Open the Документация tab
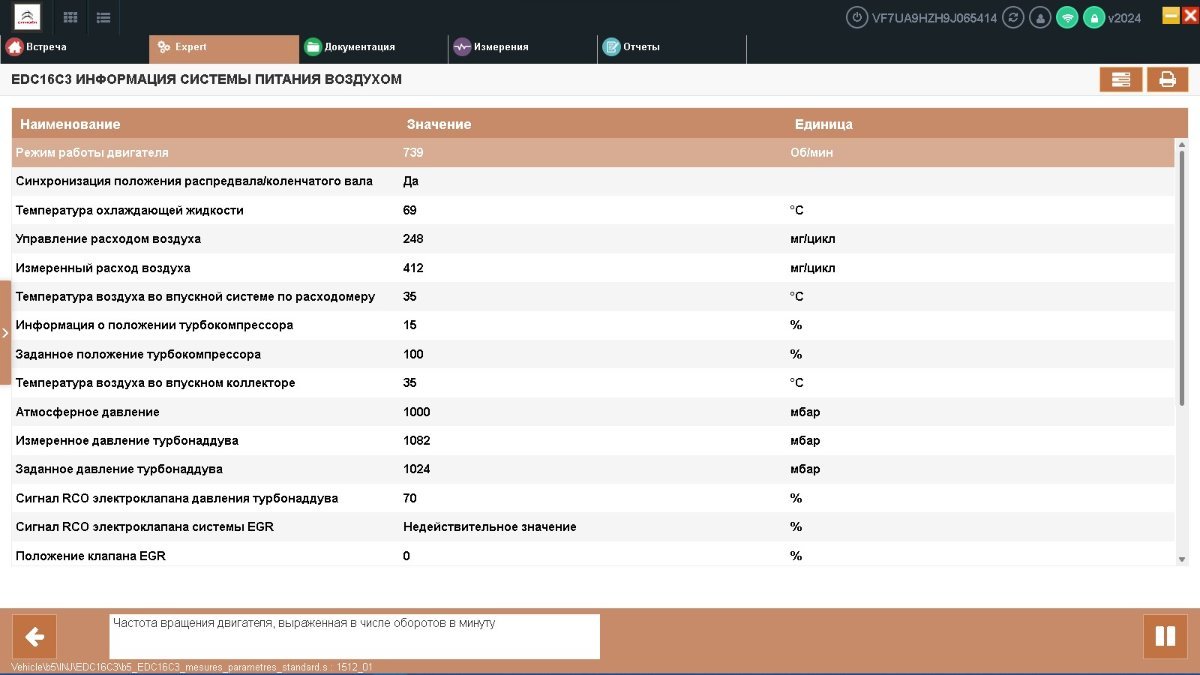Image resolution: width=1200 pixels, height=675 pixels. (x=350, y=47)
